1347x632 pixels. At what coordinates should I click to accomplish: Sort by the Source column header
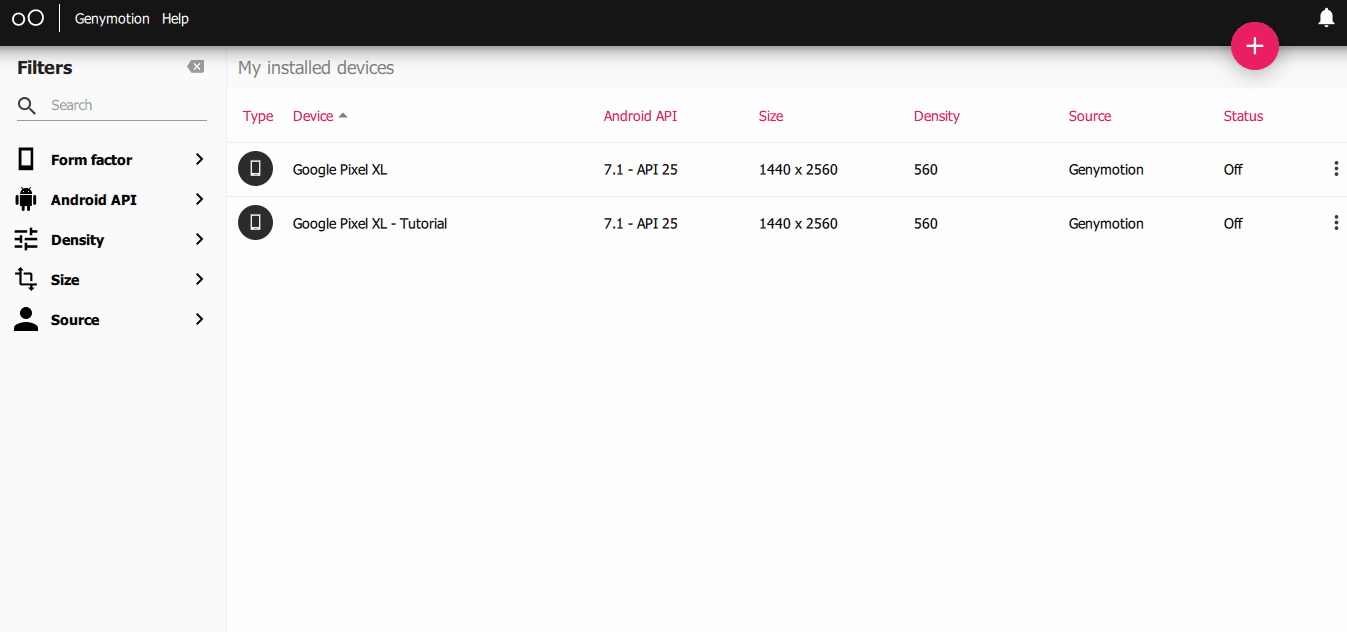1090,116
